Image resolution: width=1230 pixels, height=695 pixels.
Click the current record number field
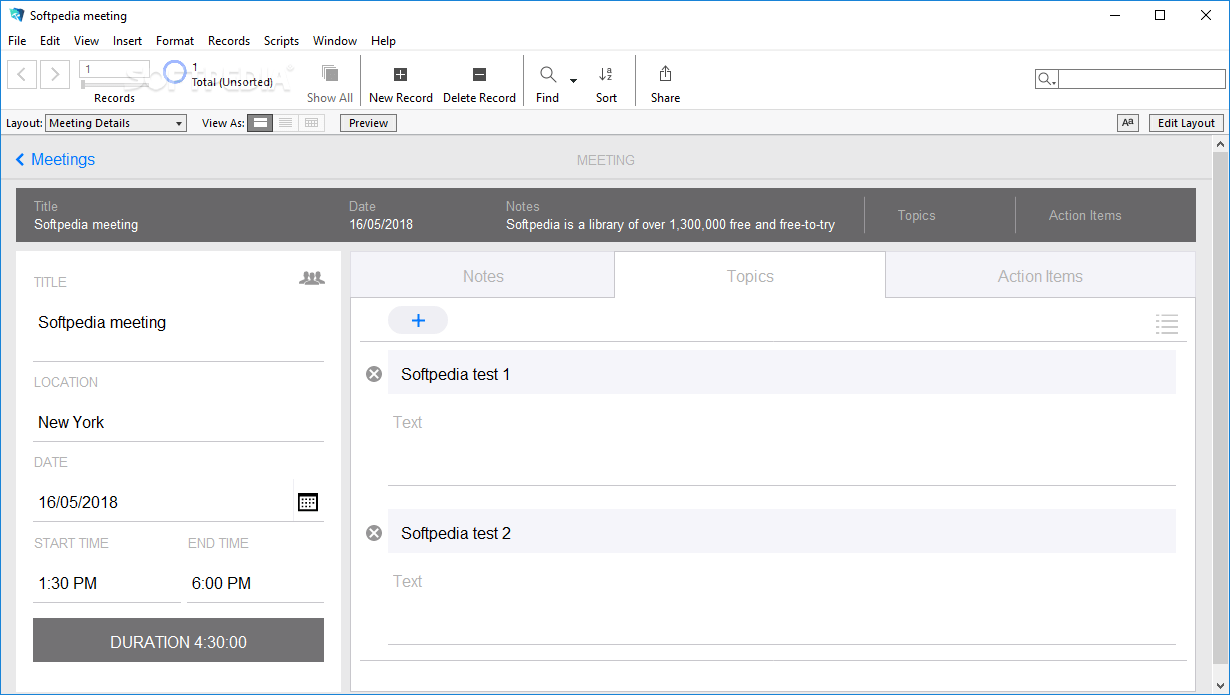coord(114,69)
